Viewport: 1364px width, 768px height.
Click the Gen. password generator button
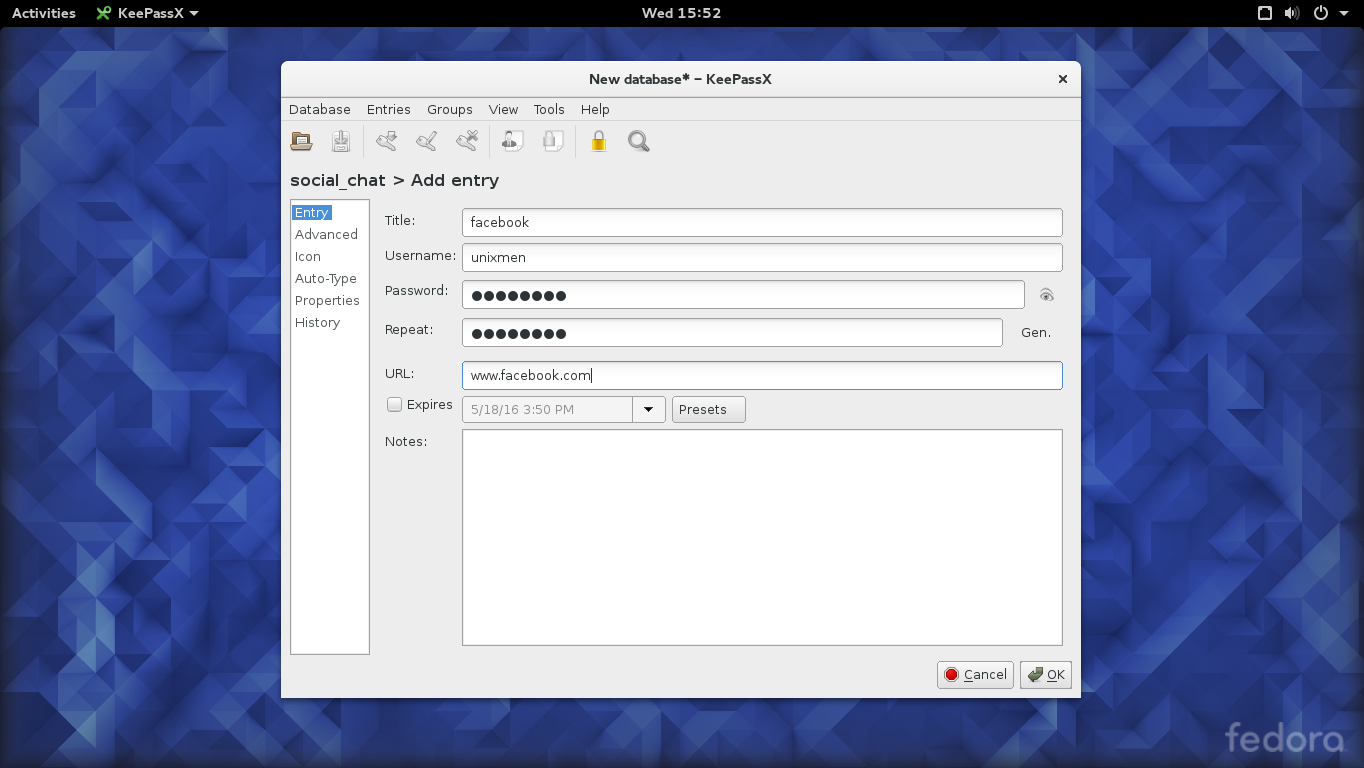(1036, 333)
